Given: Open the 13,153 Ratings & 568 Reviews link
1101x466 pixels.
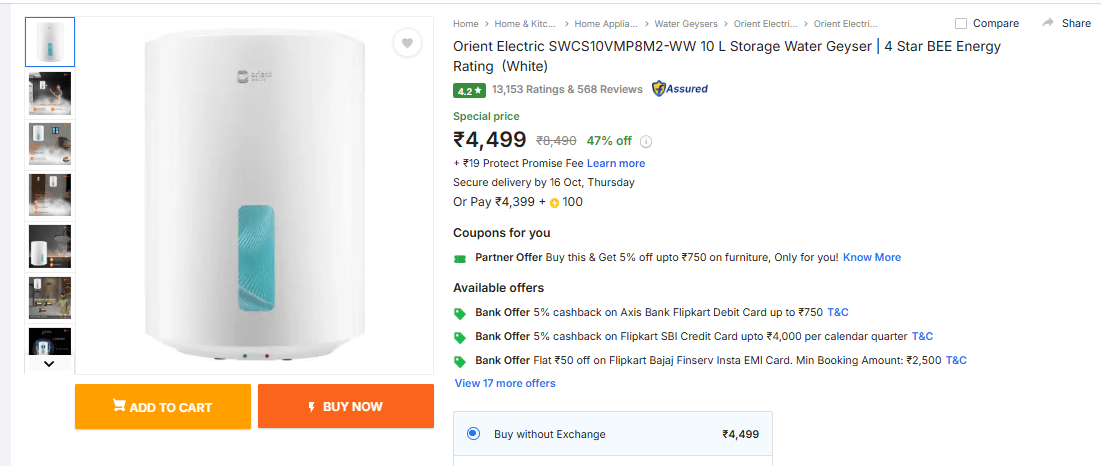Looking at the screenshot, I should (567, 89).
